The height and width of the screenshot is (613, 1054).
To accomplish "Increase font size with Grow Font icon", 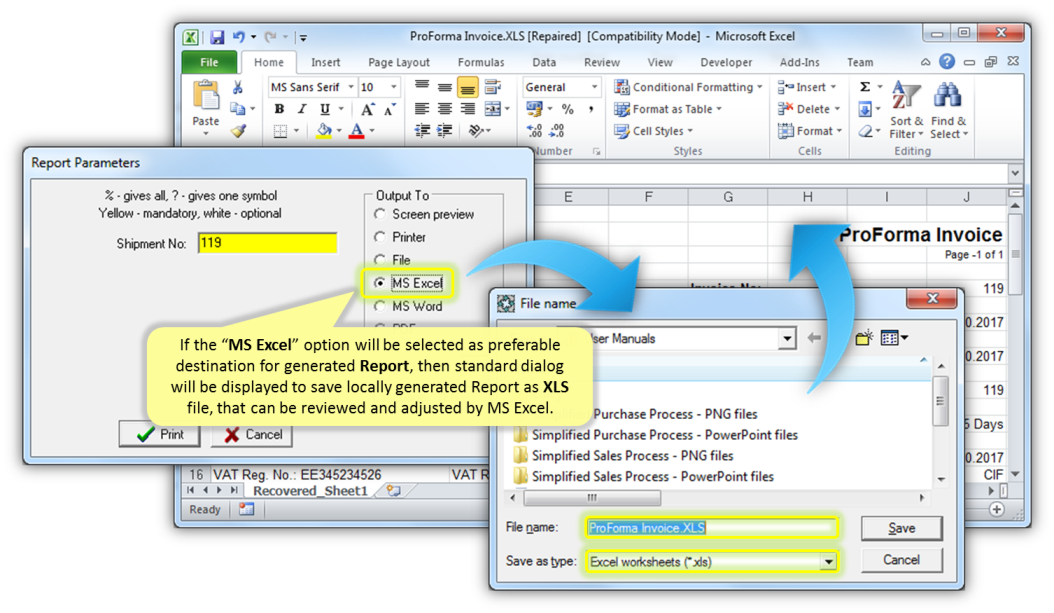I will point(367,110).
